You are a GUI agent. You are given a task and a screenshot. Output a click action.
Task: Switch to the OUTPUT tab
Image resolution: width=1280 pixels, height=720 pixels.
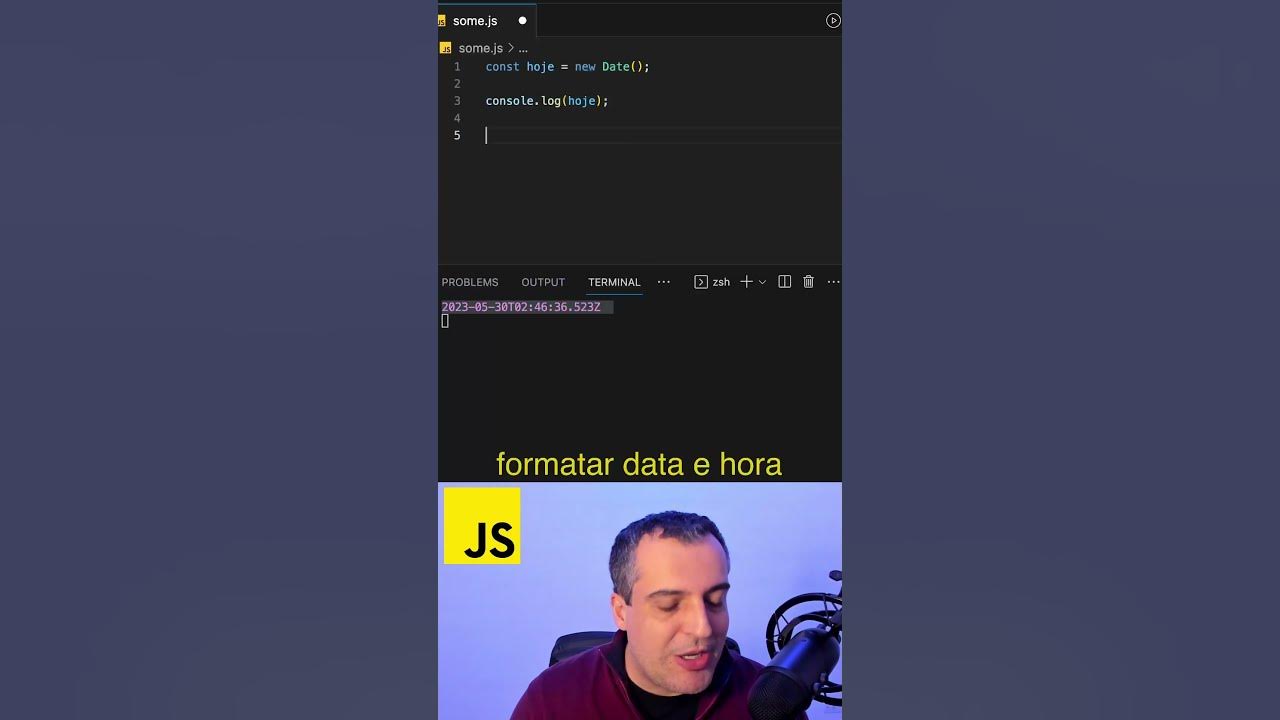click(543, 282)
